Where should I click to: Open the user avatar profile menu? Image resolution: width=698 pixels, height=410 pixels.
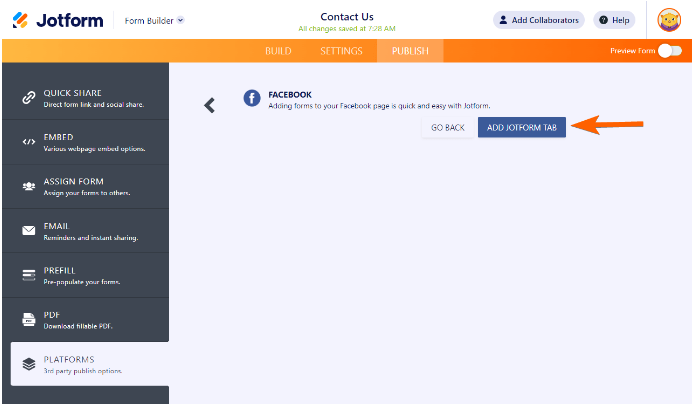tap(669, 20)
